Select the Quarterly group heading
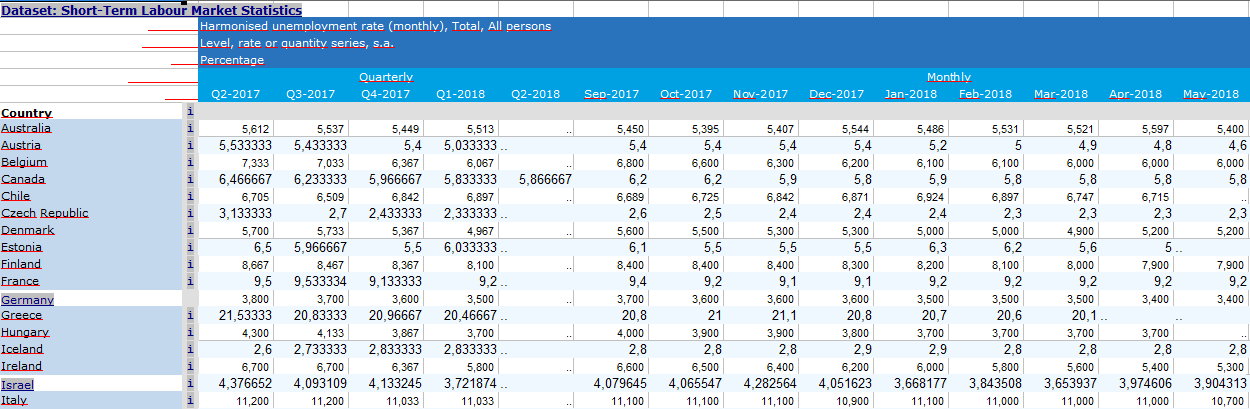The width and height of the screenshot is (1250, 409). tap(386, 77)
